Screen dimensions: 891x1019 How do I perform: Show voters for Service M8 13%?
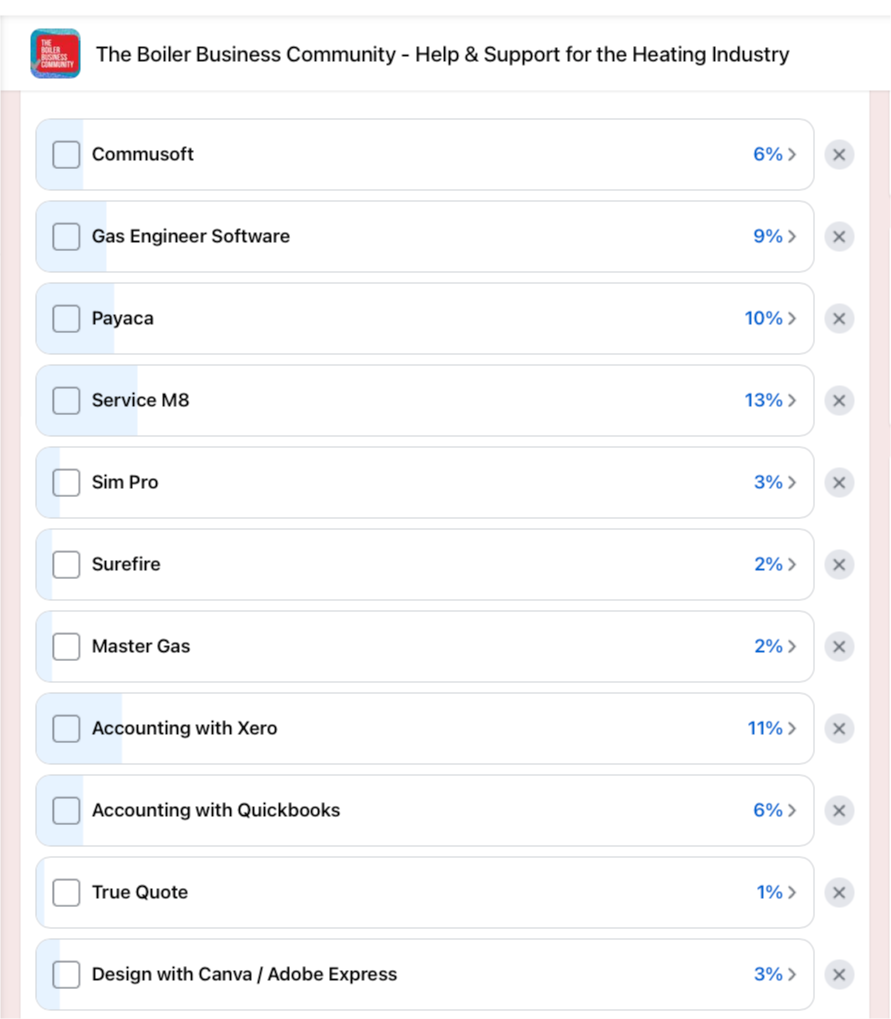pos(770,401)
